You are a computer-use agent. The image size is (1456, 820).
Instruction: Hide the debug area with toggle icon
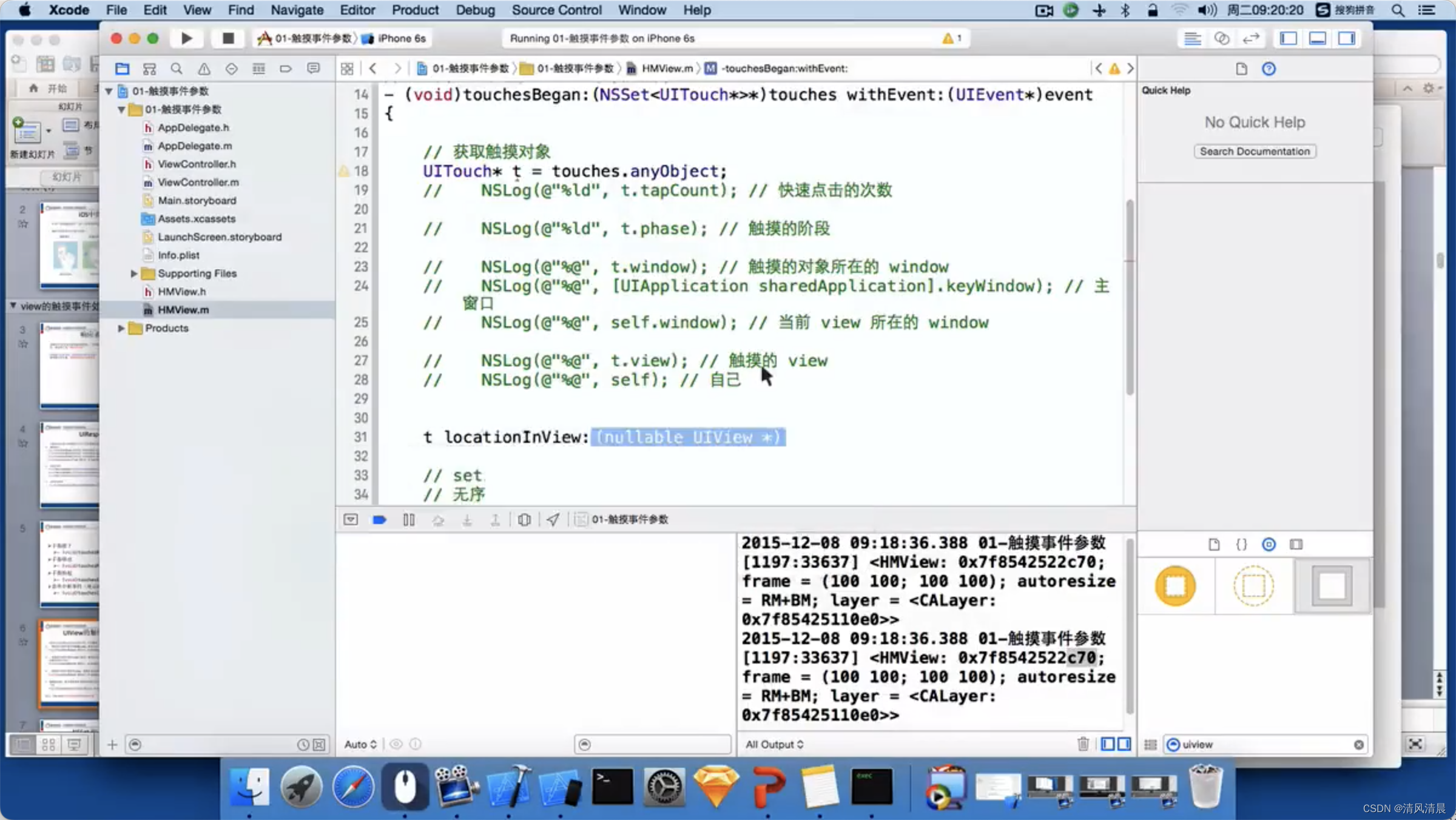pyautogui.click(x=351, y=520)
